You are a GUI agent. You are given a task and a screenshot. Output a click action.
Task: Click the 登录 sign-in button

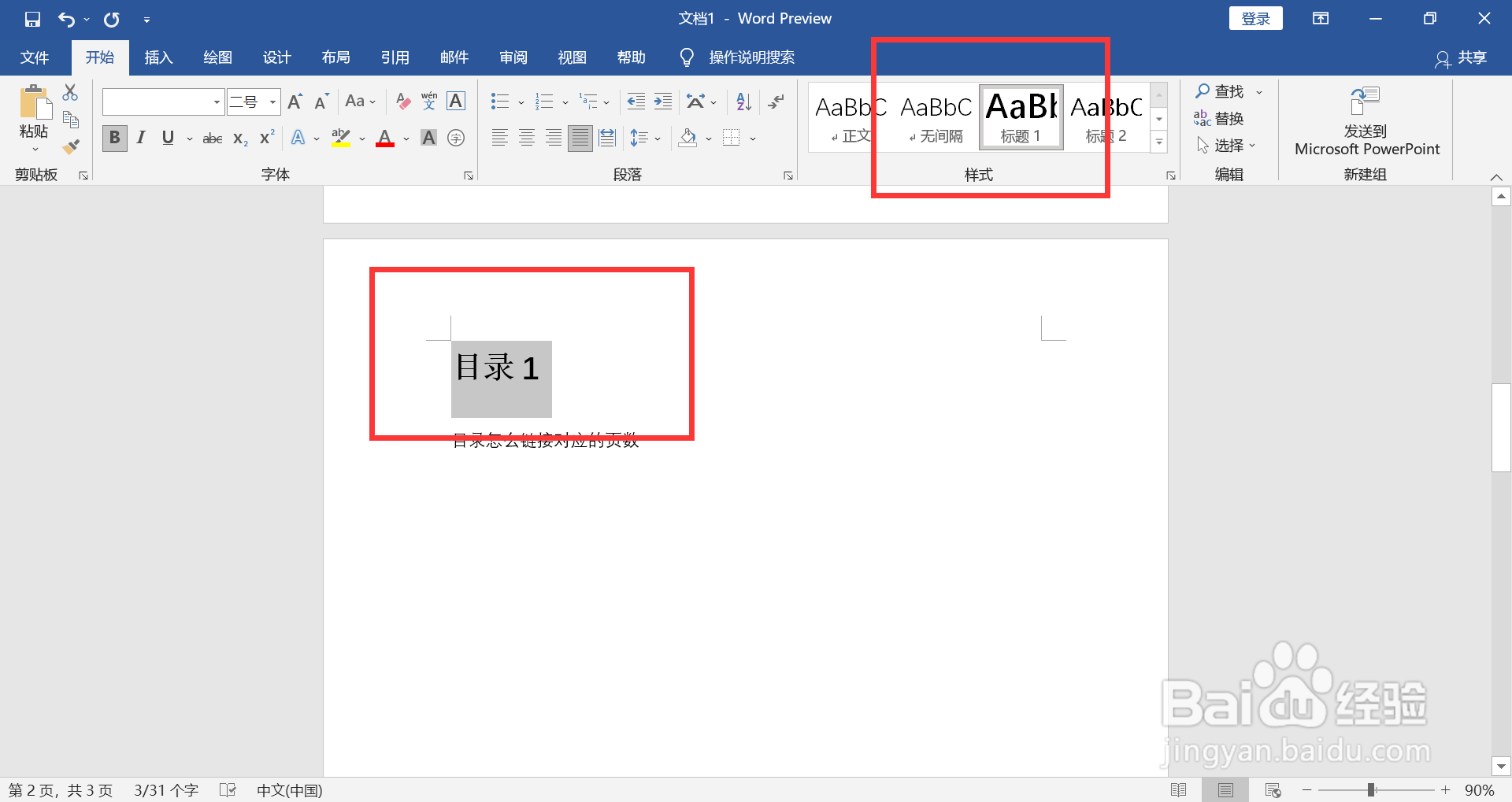click(x=1255, y=19)
